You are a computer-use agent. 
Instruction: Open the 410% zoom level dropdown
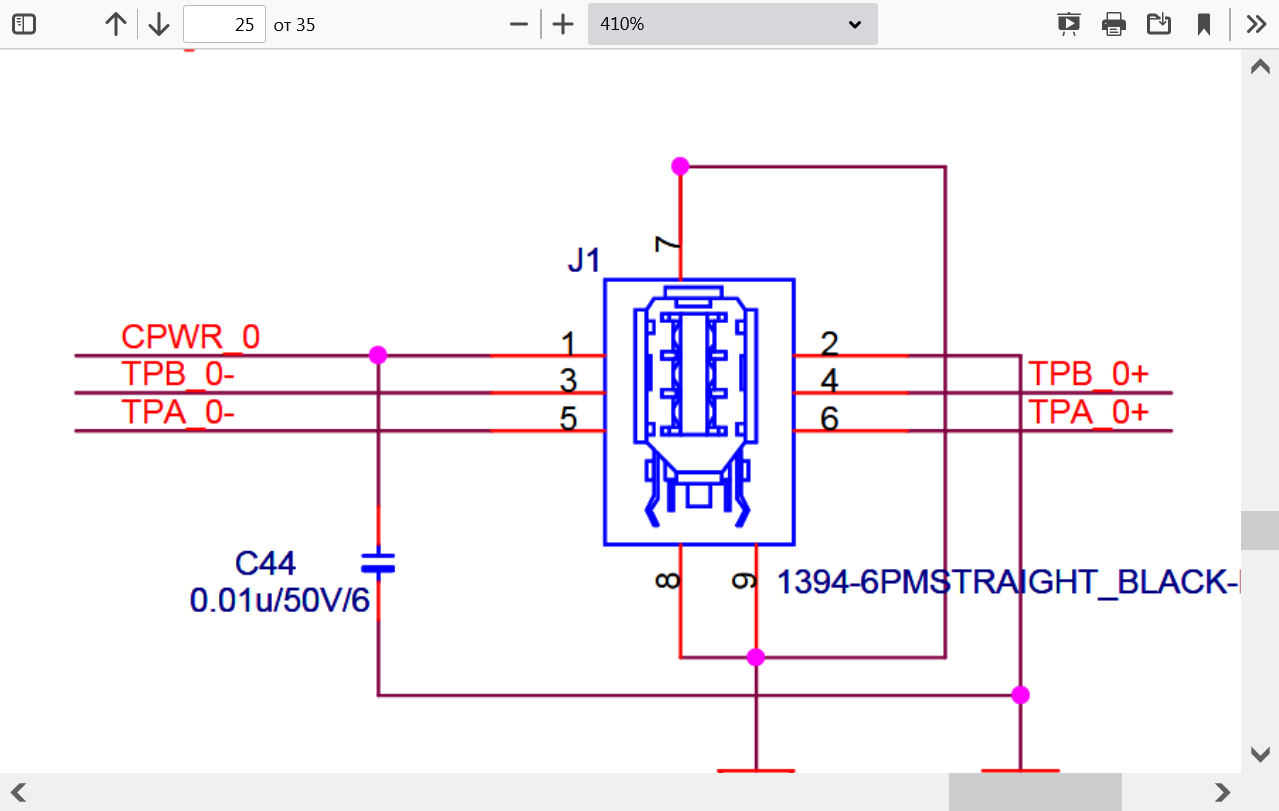click(733, 24)
